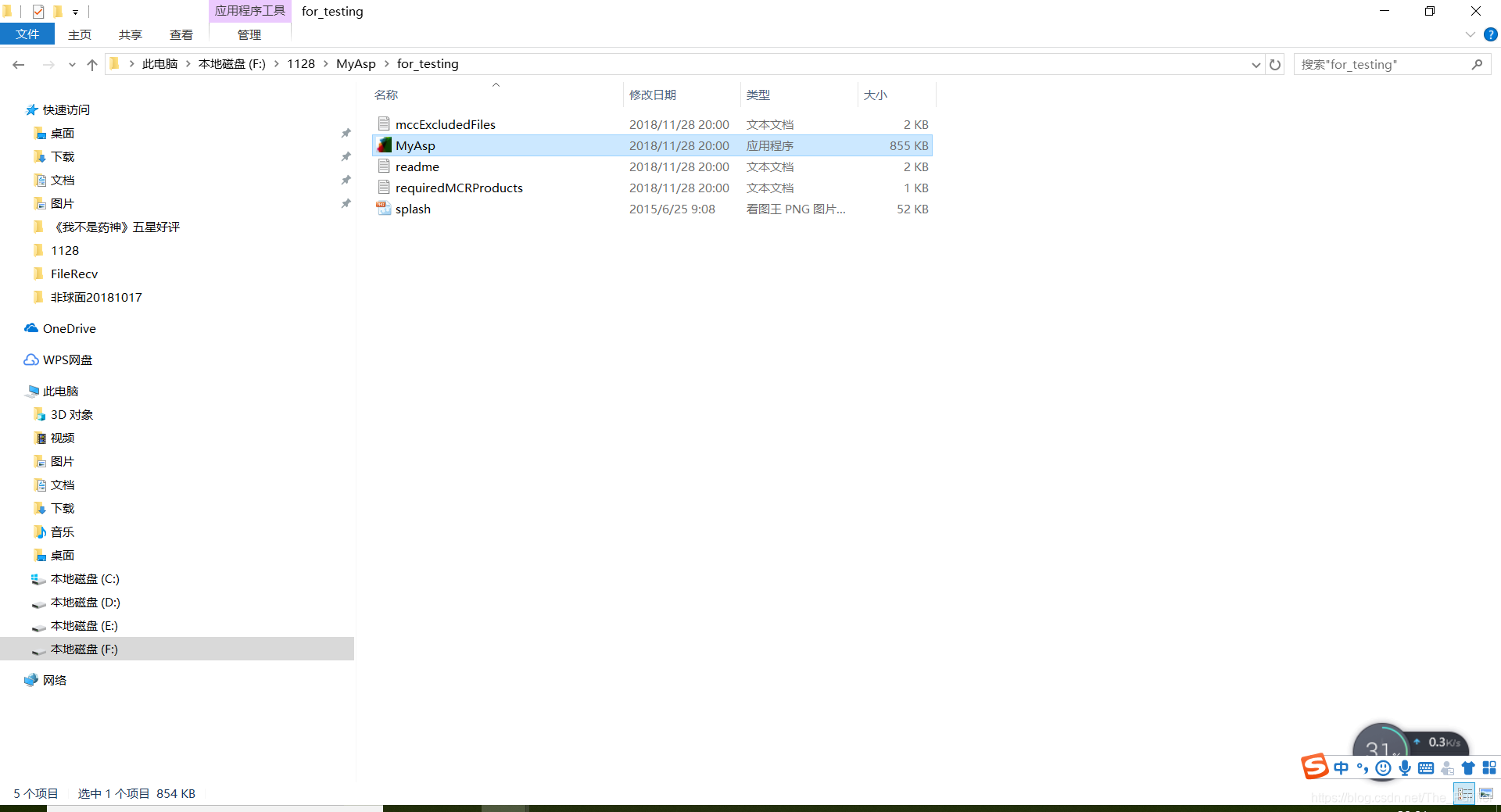Switch to large thumbnail view

click(x=1486, y=794)
